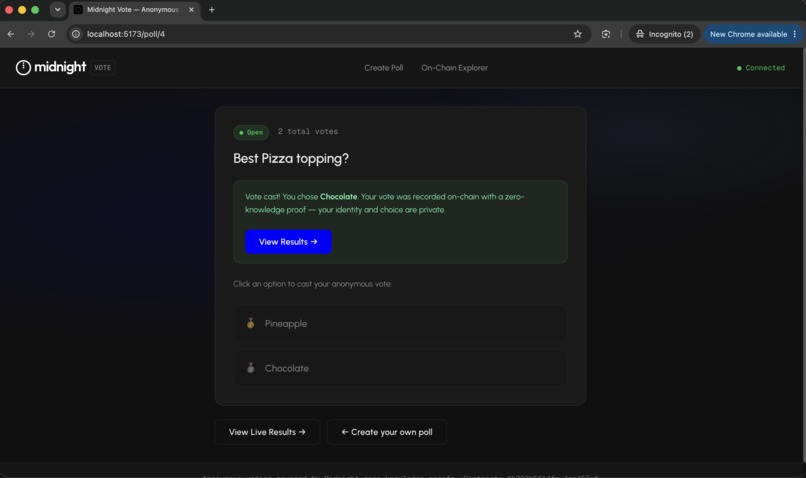The width and height of the screenshot is (806, 478).
Task: Click the Connected status indicator
Action: click(761, 68)
